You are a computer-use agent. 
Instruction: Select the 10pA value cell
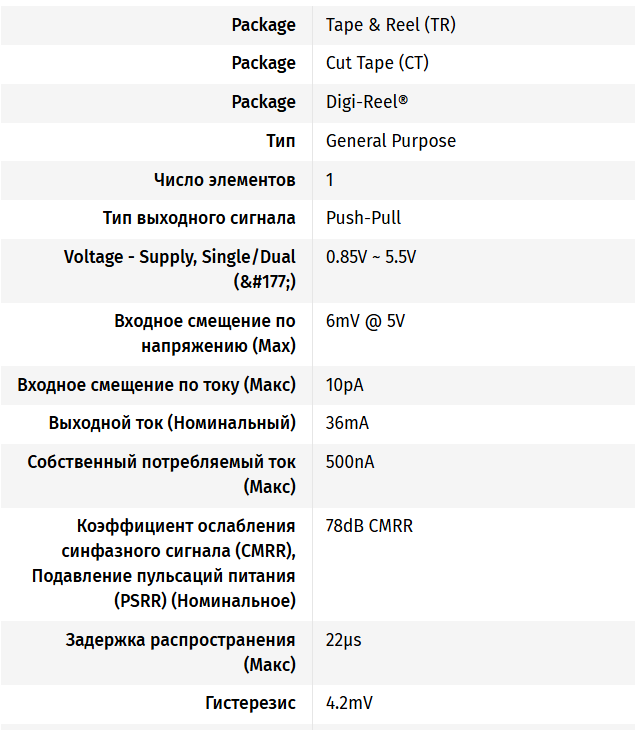345,385
